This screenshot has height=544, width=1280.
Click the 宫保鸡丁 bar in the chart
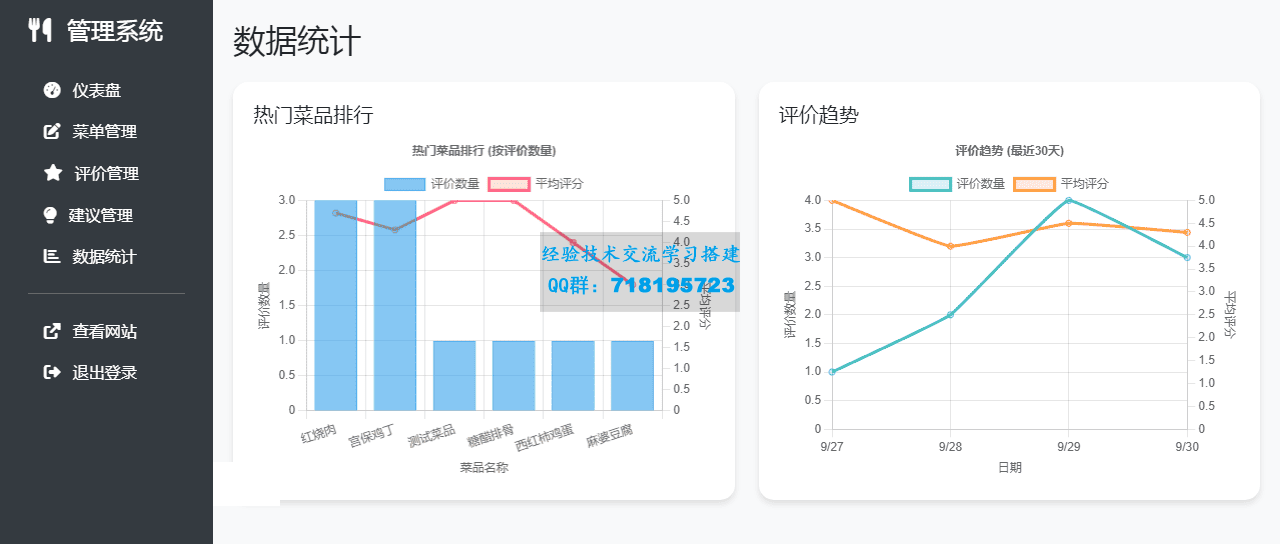[395, 305]
